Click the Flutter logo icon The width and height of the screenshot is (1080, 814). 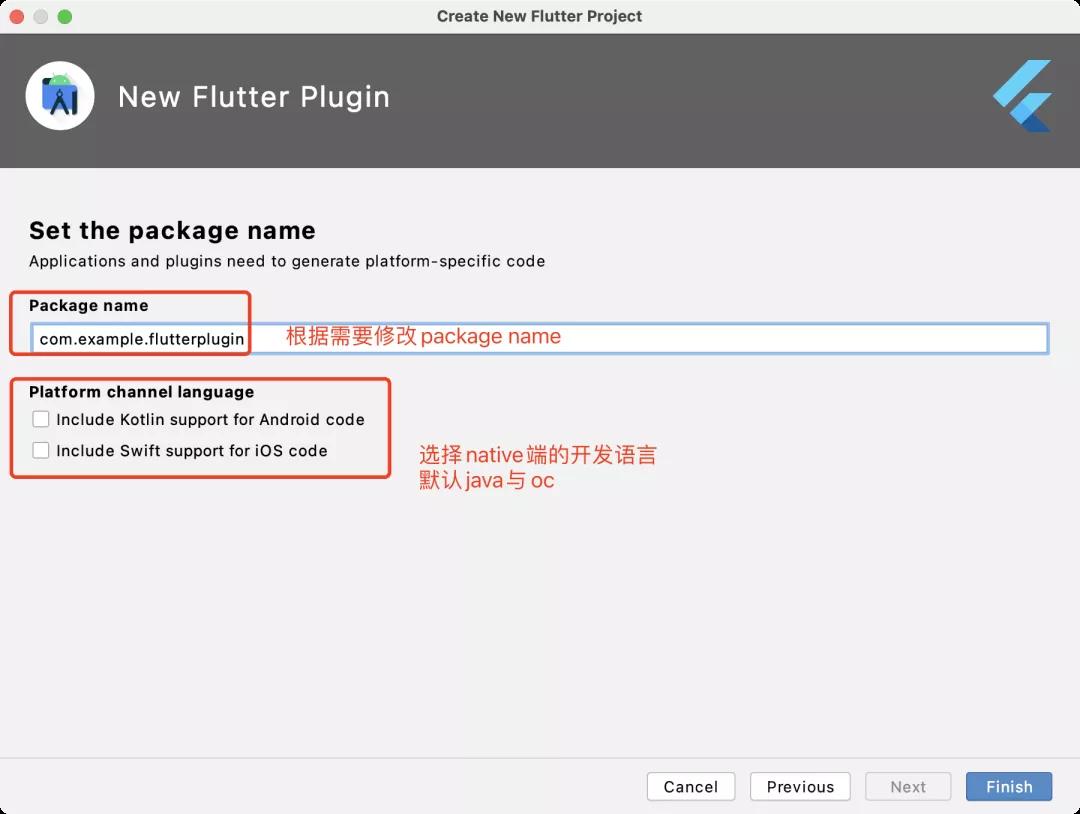(x=1022, y=96)
